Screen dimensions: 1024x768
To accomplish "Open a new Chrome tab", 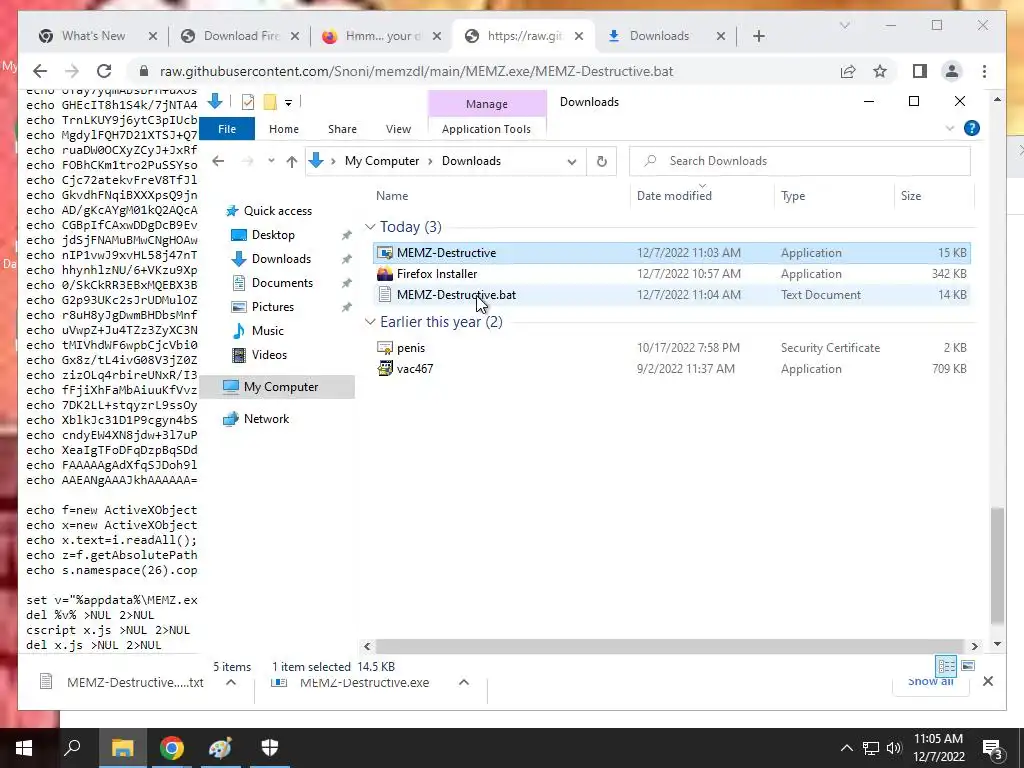I will click(758, 36).
